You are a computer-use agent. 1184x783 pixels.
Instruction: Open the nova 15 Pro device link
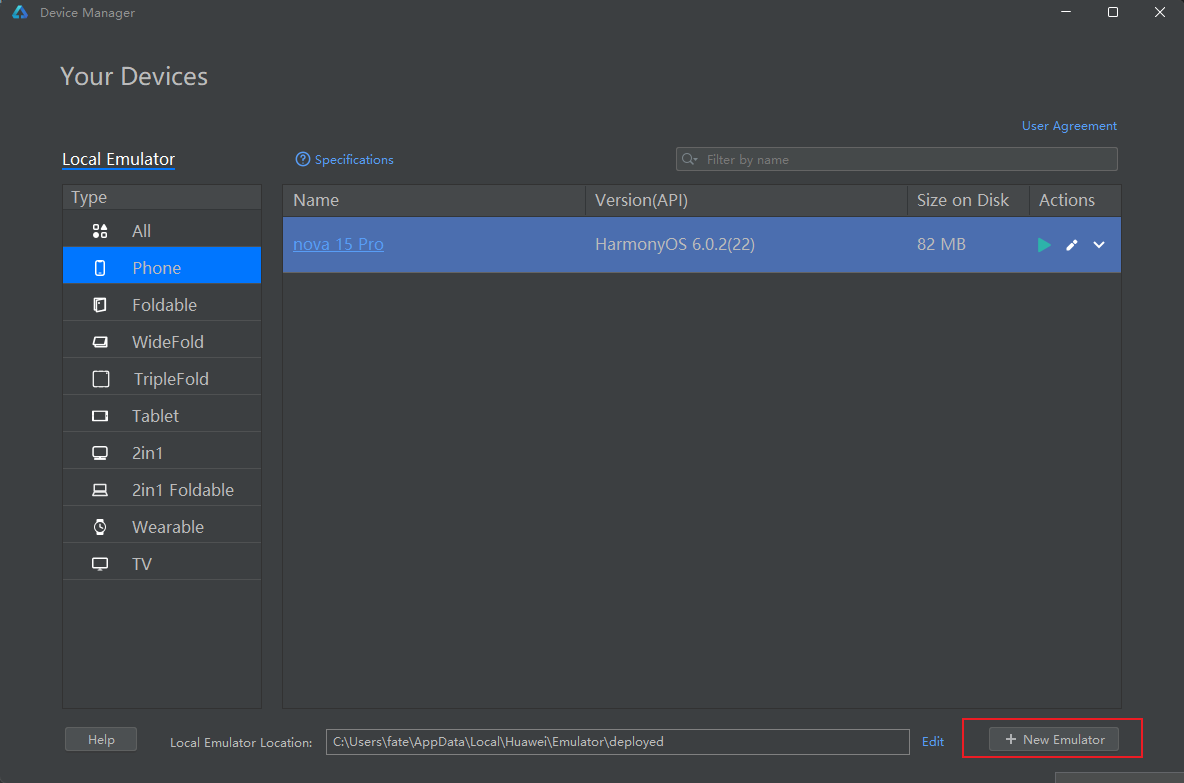(x=338, y=244)
